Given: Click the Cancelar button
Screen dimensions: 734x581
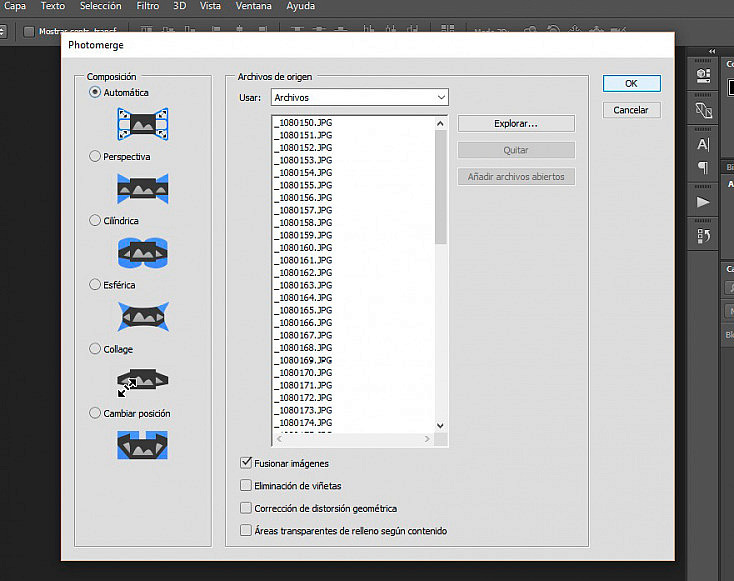Looking at the screenshot, I should [631, 110].
